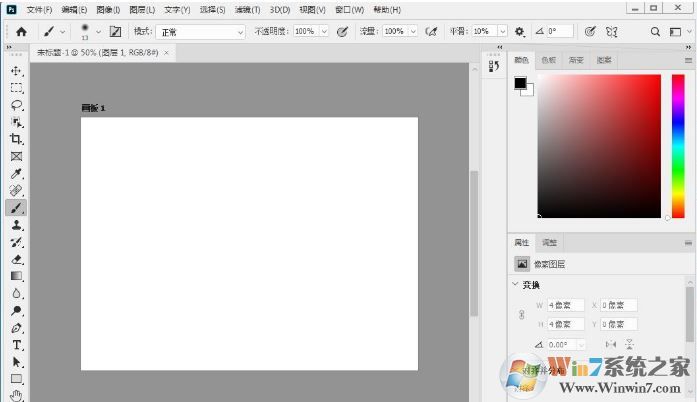Toggle link between width and height
This screenshot has height=402, width=697.
[520, 314]
